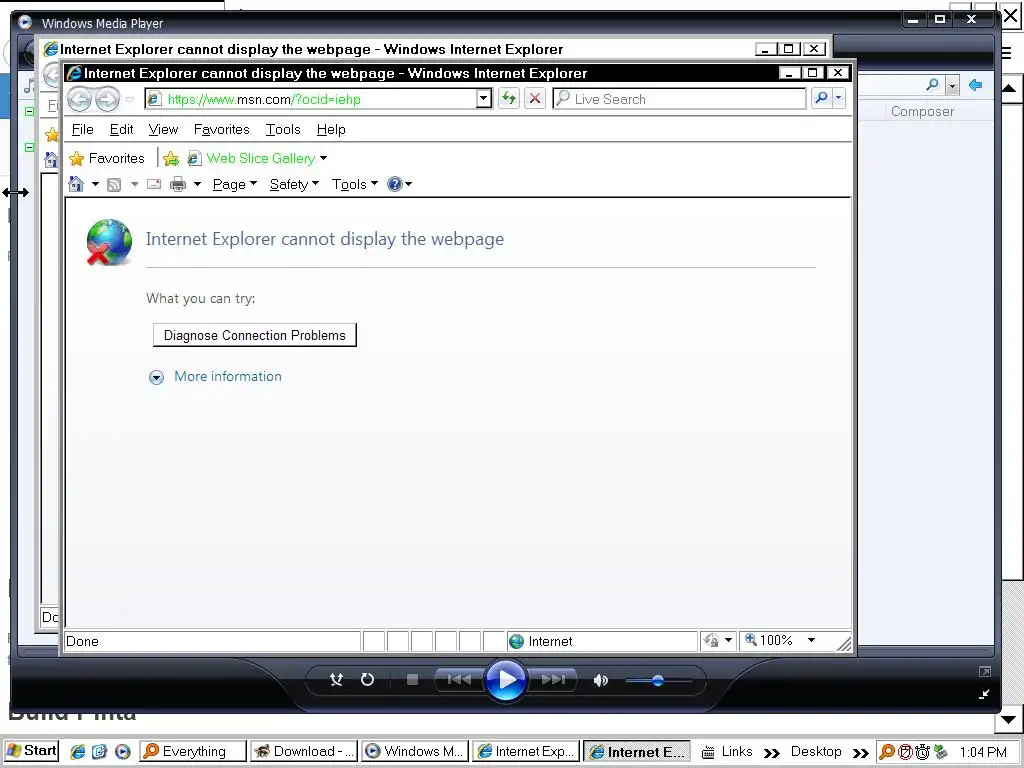The height and width of the screenshot is (768, 1024).
Task: Open the Home button dropdown arrow
Action: coord(95,184)
